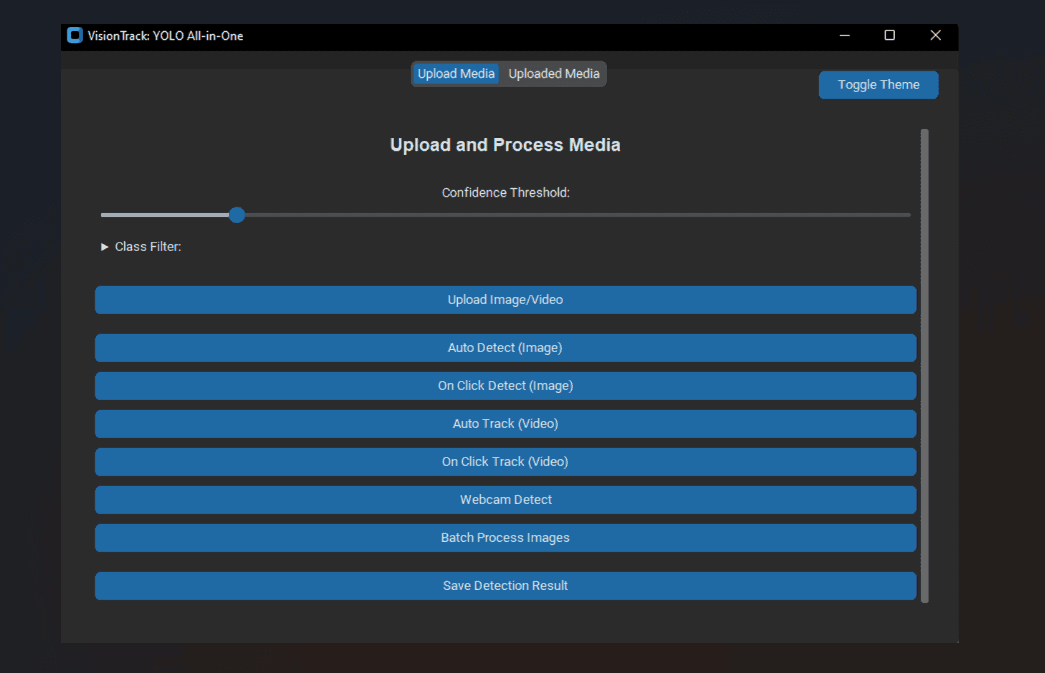Image resolution: width=1045 pixels, height=673 pixels.
Task: Click the 'Upload and Process Media' heading
Action: point(505,145)
